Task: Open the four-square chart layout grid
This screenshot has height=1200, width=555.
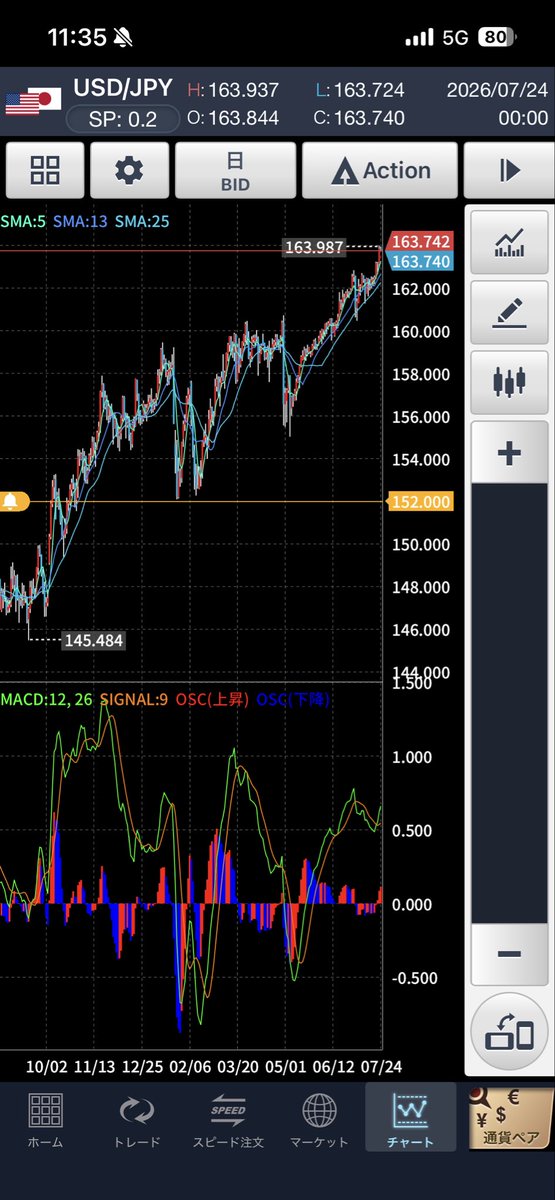Action: click(45, 171)
